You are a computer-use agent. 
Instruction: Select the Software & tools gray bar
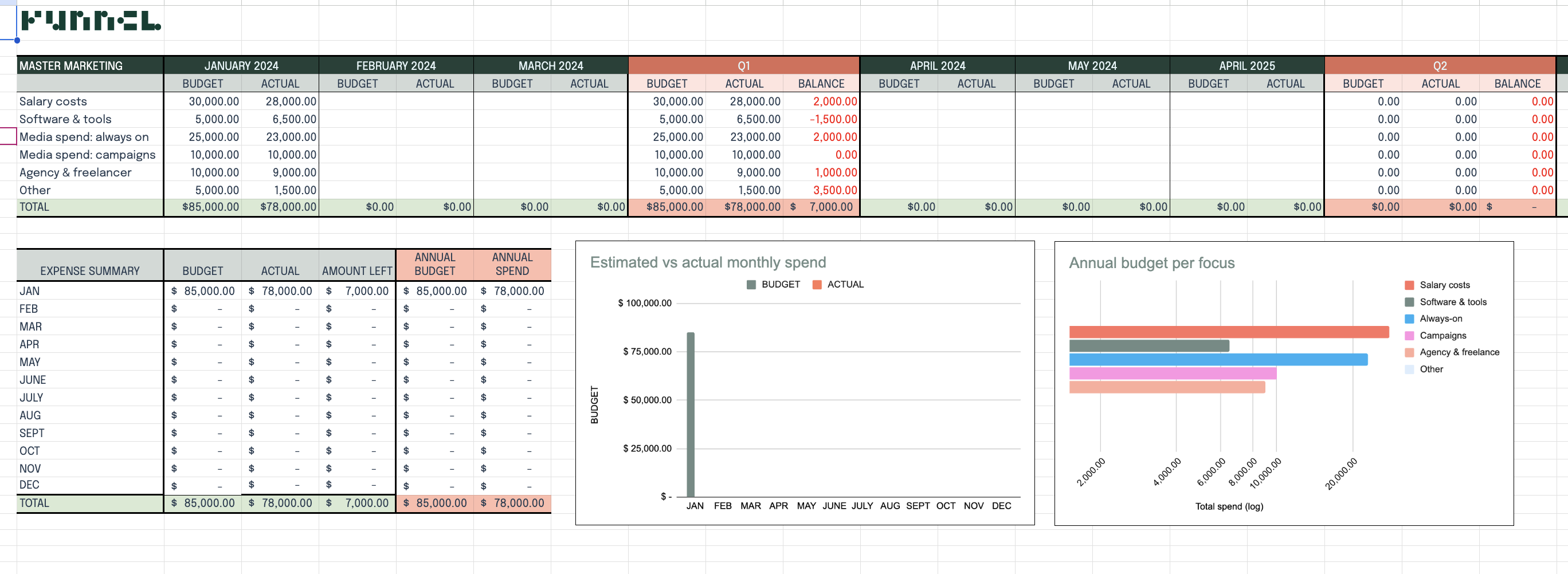pyautogui.click(x=1148, y=346)
